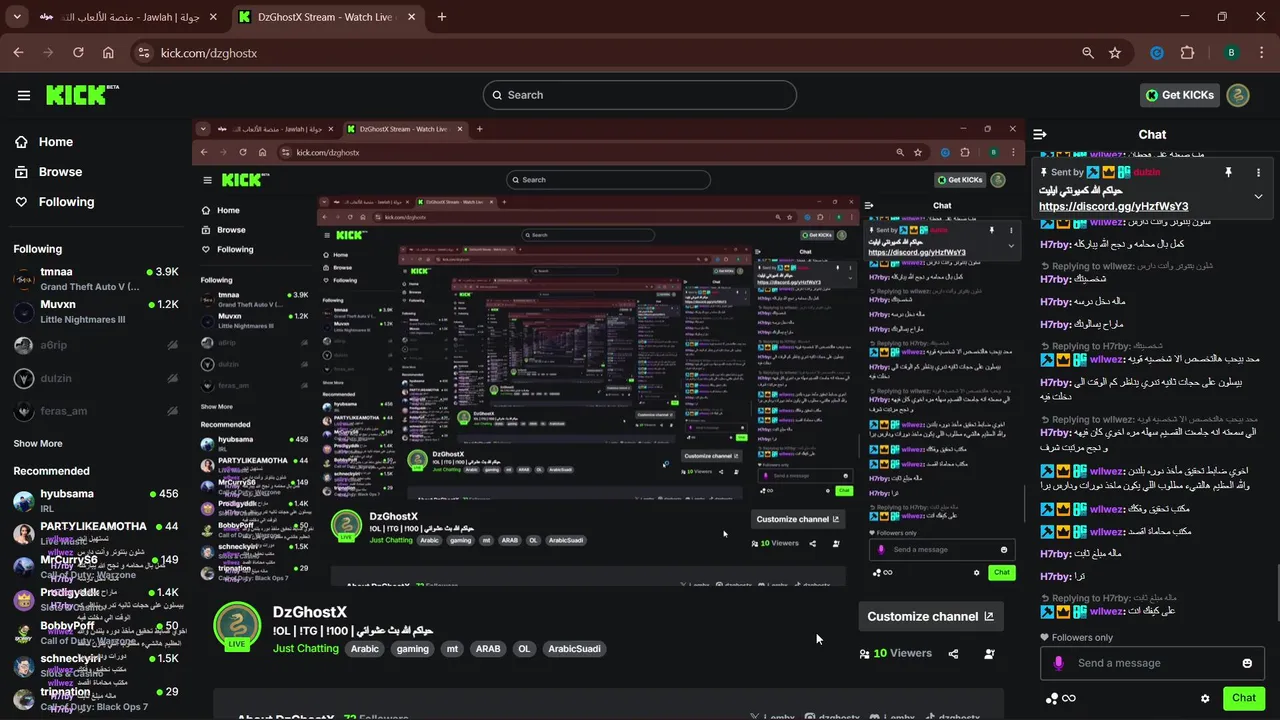Click the address bar URL kick.com/dzghostx
Image resolution: width=1280 pixels, height=720 pixels.
(x=209, y=53)
